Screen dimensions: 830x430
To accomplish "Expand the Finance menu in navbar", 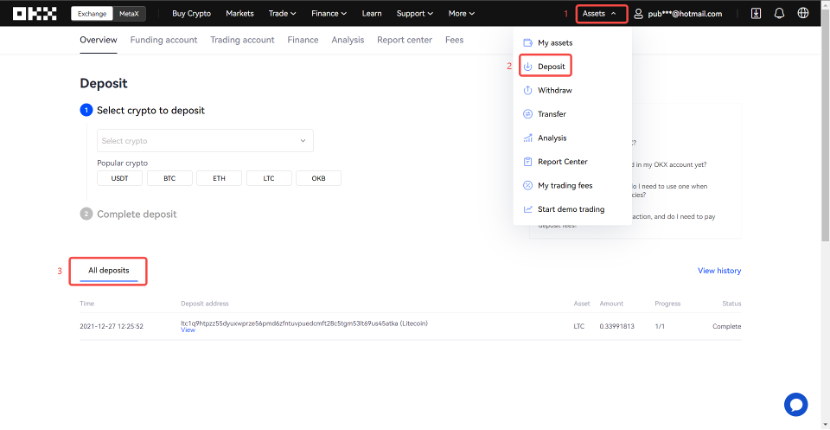I will (x=329, y=14).
